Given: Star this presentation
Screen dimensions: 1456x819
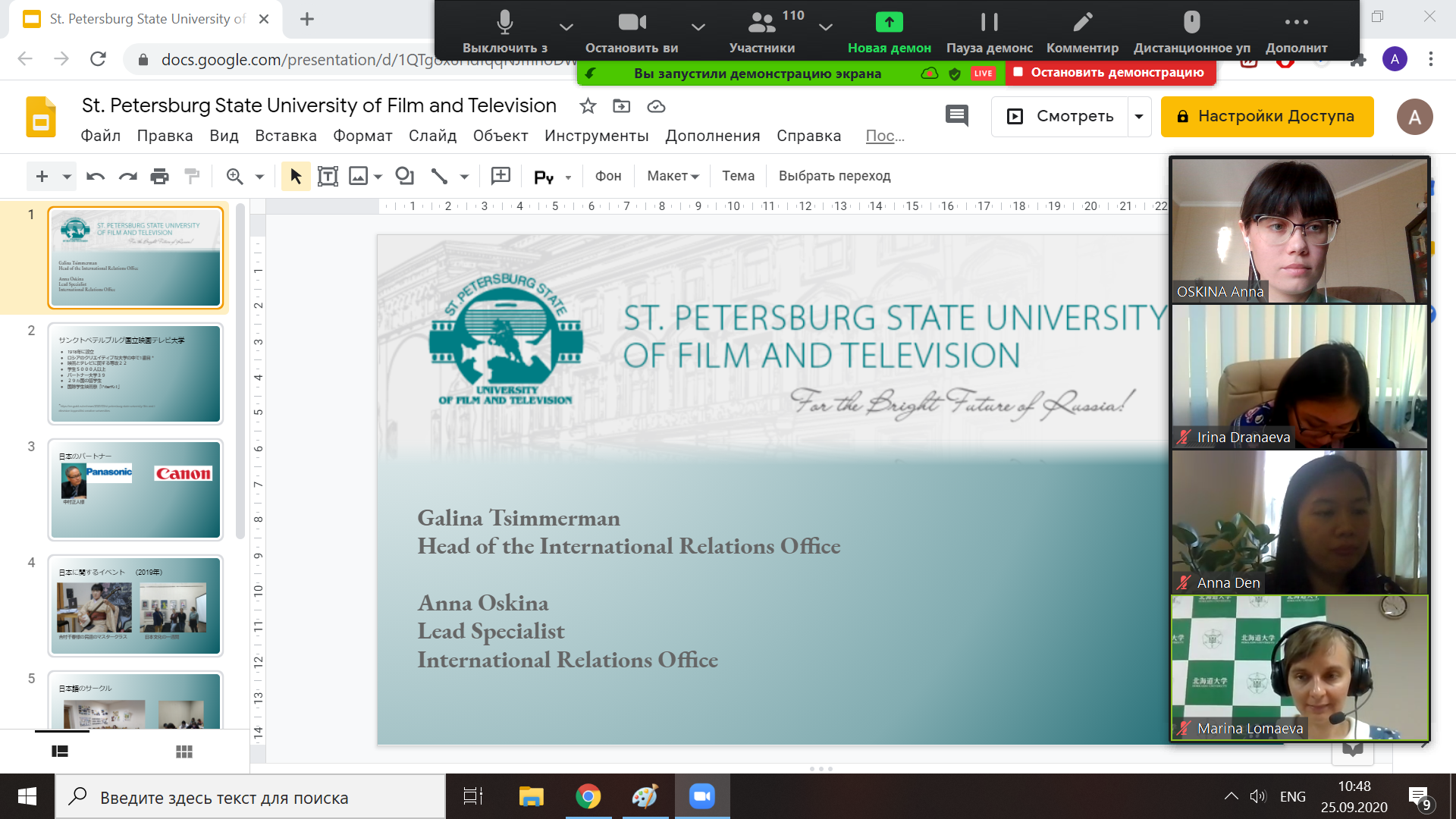Looking at the screenshot, I should click(588, 106).
